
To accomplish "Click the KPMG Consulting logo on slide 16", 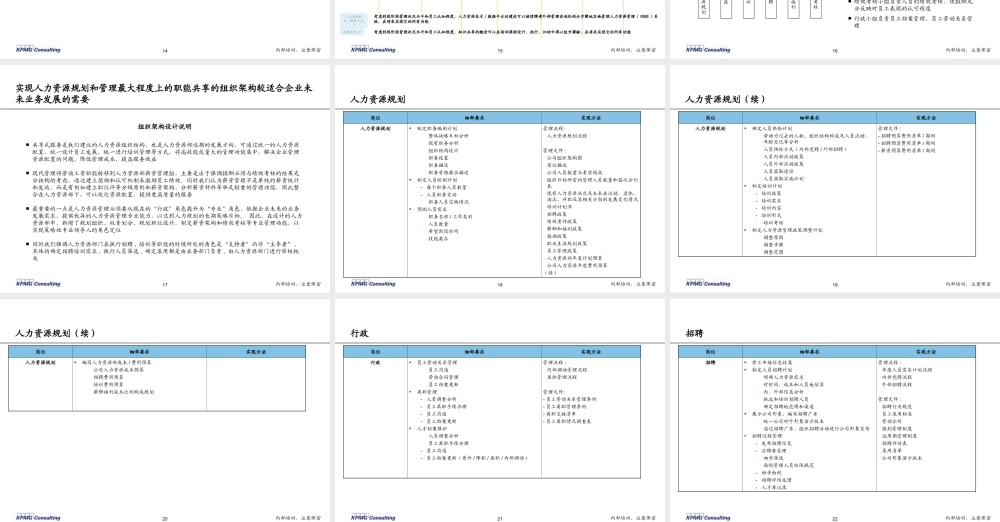I will point(708,49).
